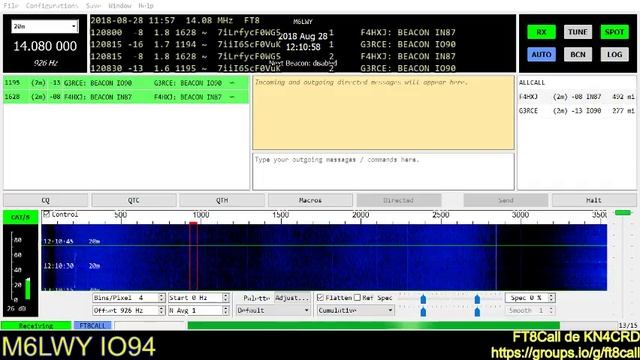
Task: Select G3RCE in the call activity list
Action: pyautogui.click(x=576, y=111)
